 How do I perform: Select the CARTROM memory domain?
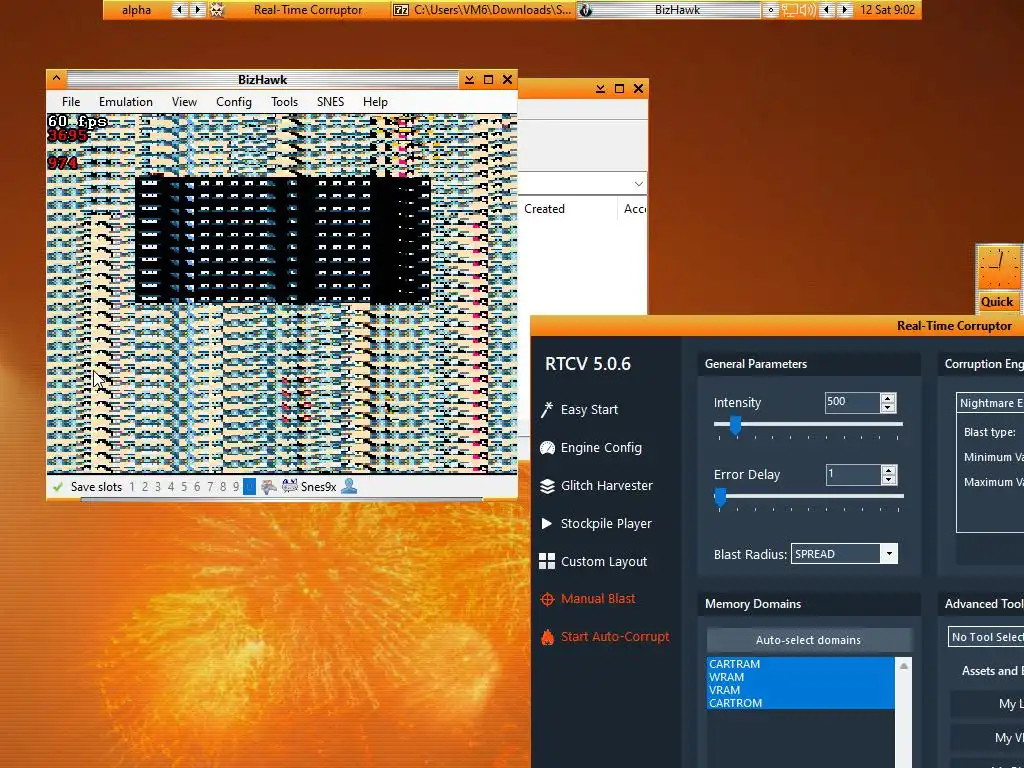pyautogui.click(x=801, y=703)
